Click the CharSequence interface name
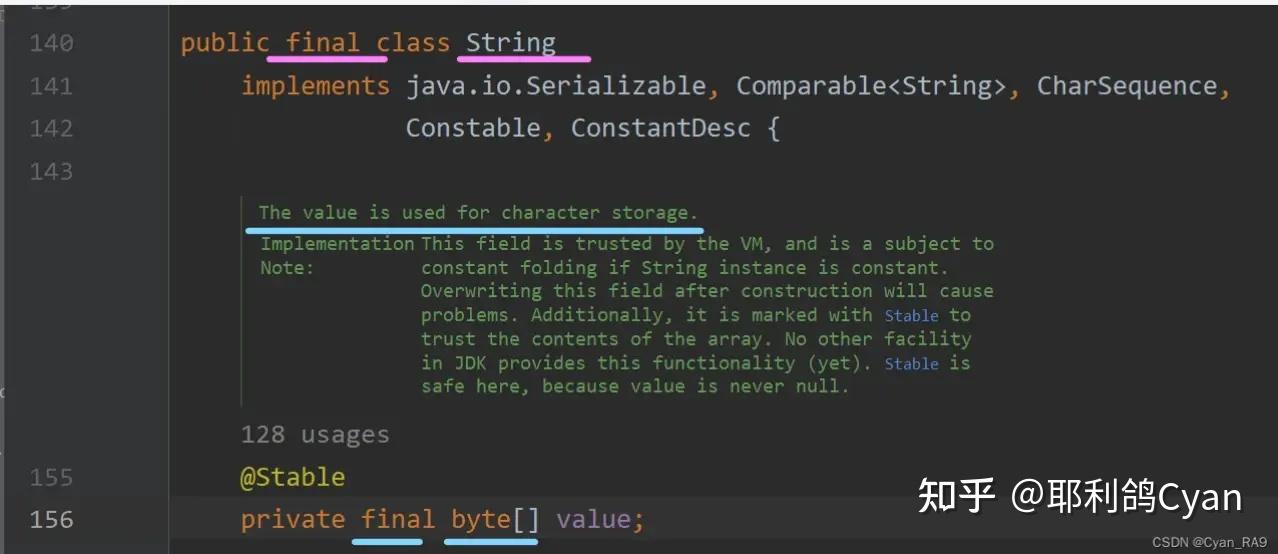Image resolution: width=1278 pixels, height=554 pixels. coord(1127,86)
